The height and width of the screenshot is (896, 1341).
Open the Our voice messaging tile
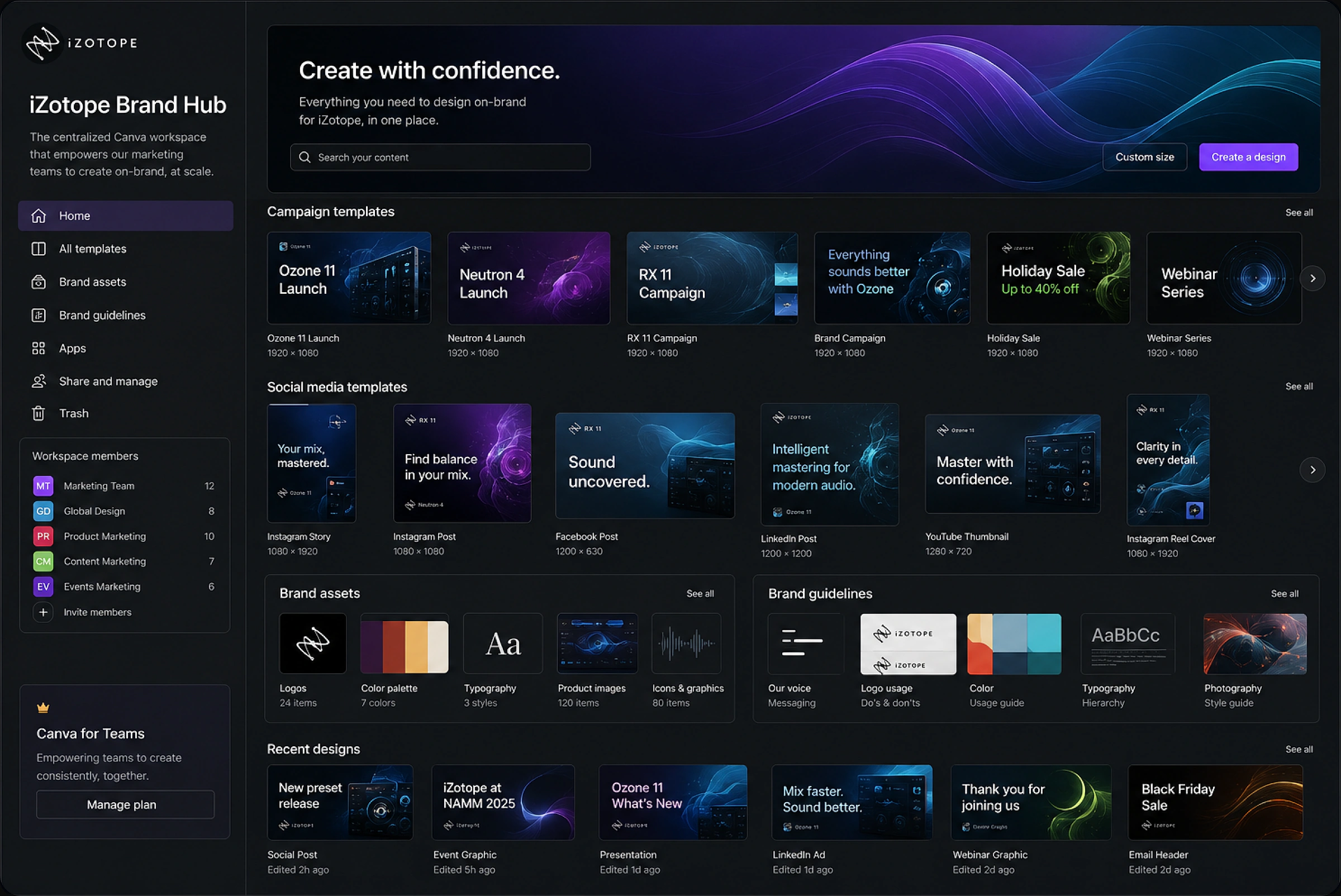[805, 644]
